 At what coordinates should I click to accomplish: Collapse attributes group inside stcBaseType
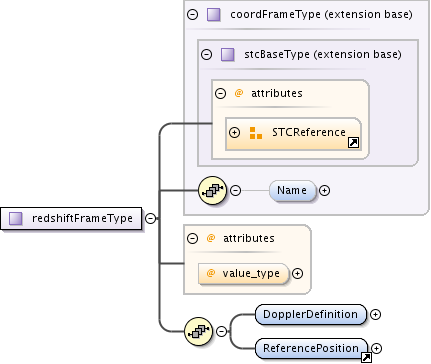point(220,93)
